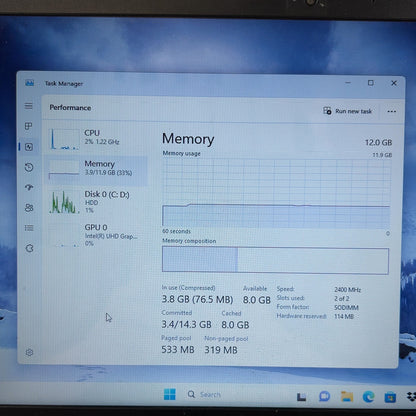
Task: Click the Memory composition bar
Action: [x=275, y=260]
